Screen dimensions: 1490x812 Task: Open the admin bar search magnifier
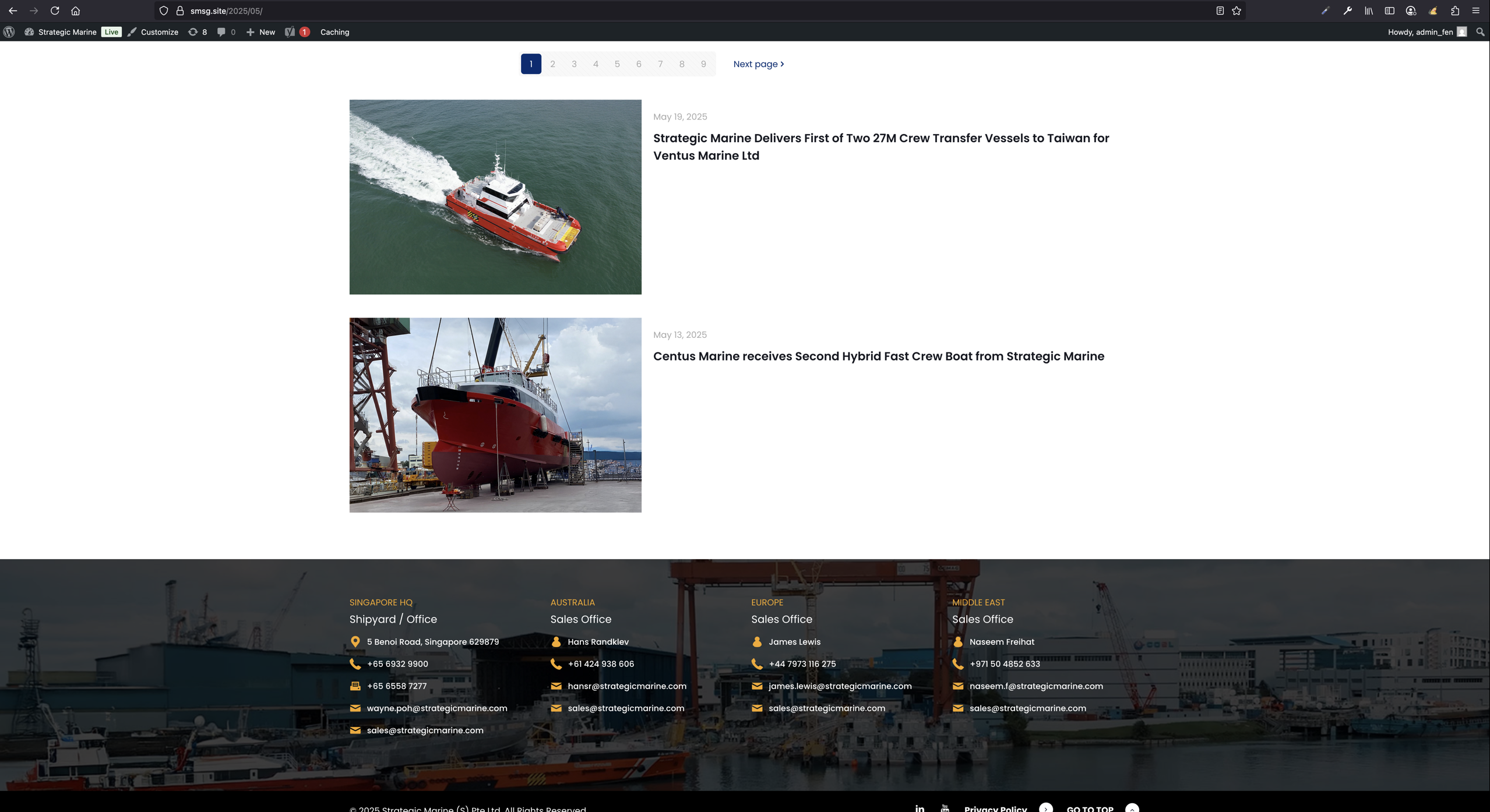tap(1480, 32)
